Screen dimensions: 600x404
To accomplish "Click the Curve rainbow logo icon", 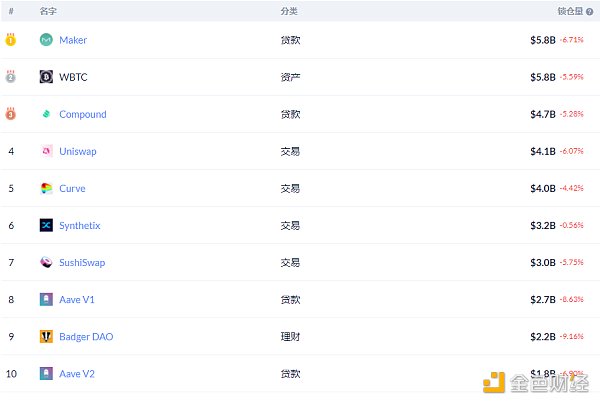I will [x=46, y=188].
